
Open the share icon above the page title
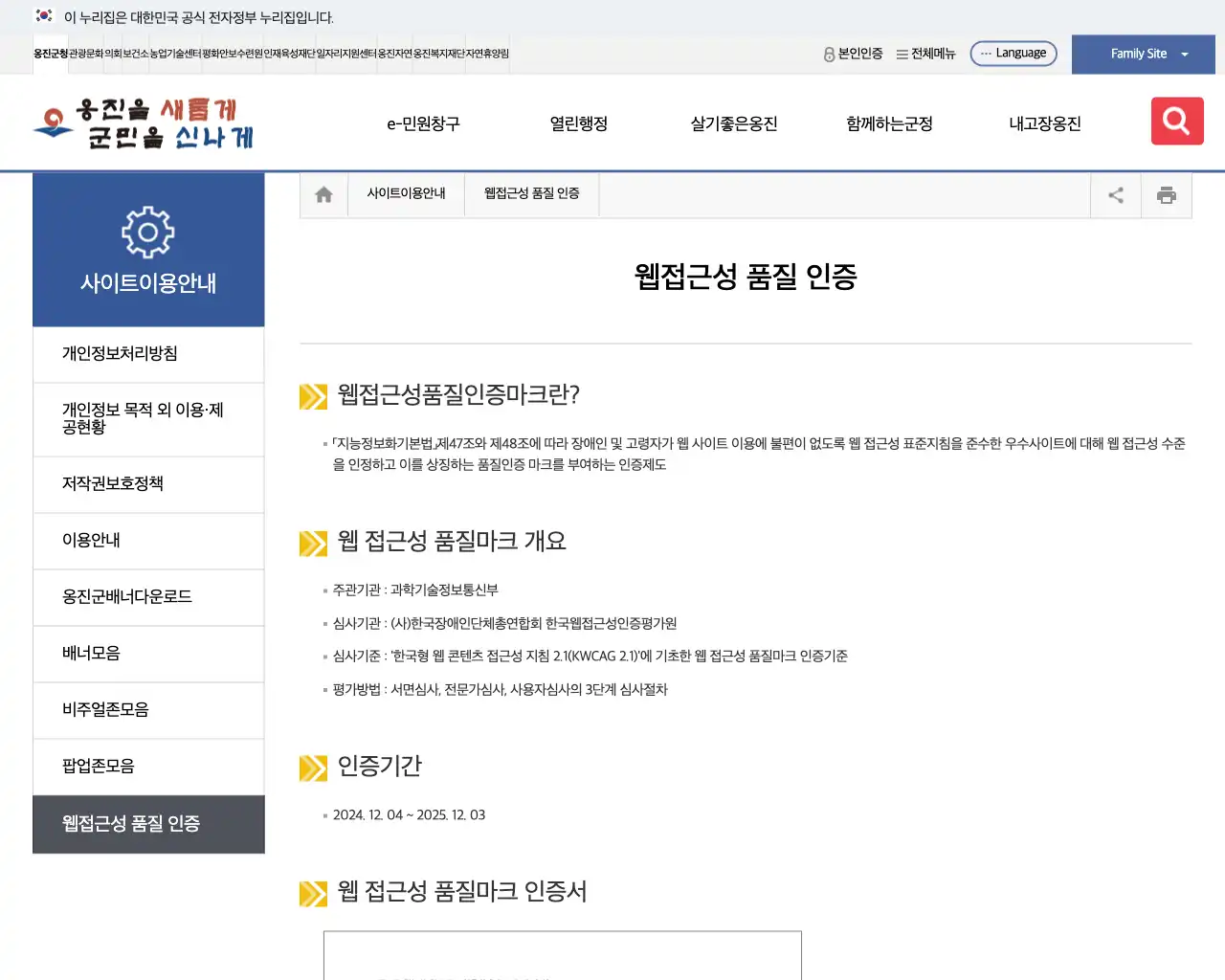[x=1115, y=194]
